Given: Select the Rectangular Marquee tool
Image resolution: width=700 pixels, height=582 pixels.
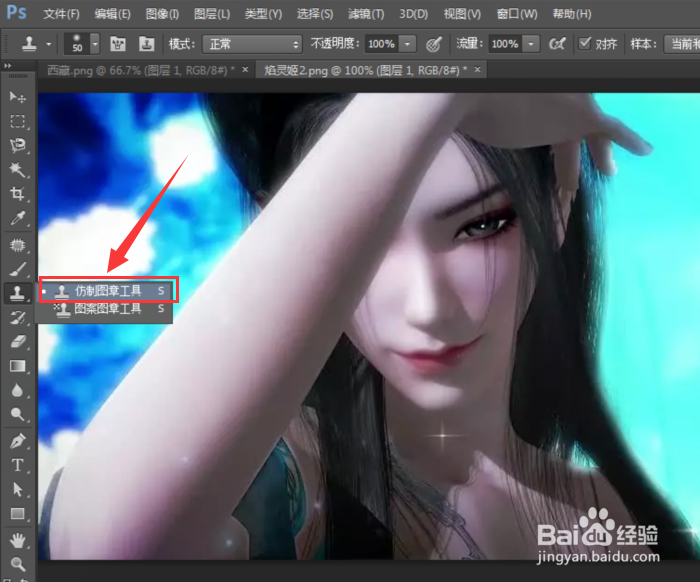Looking at the screenshot, I should pyautogui.click(x=17, y=121).
